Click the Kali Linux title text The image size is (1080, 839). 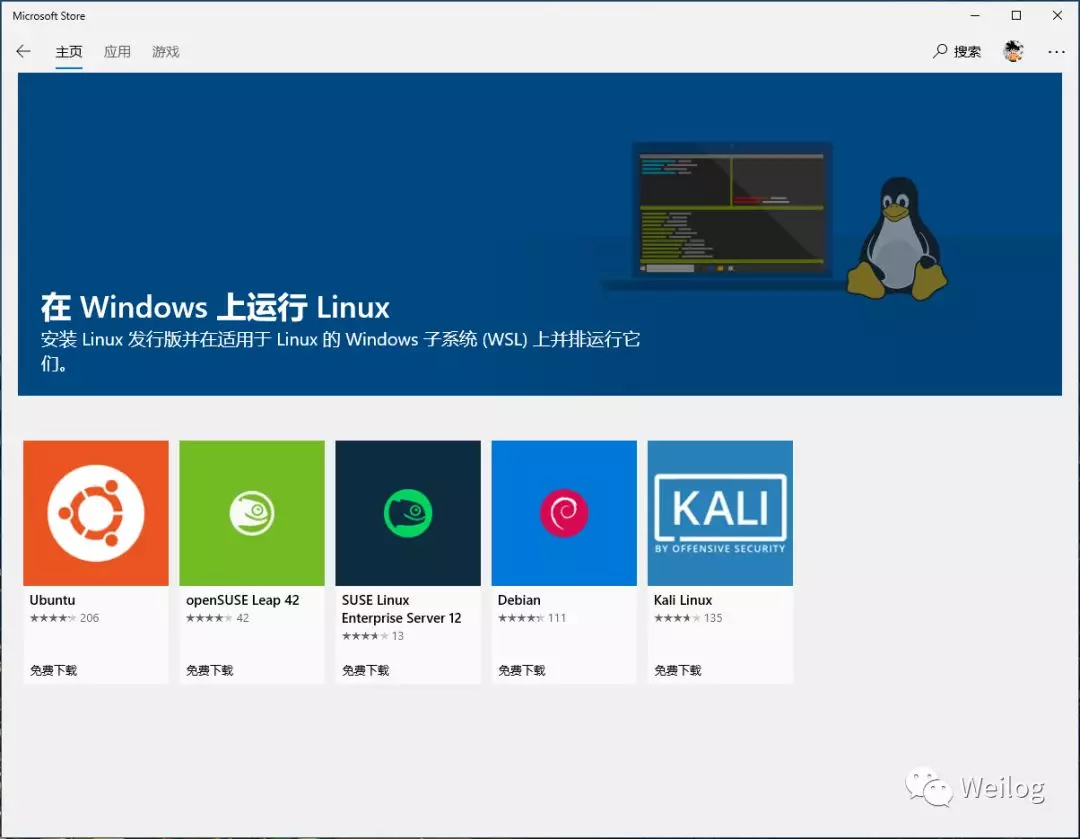point(683,600)
